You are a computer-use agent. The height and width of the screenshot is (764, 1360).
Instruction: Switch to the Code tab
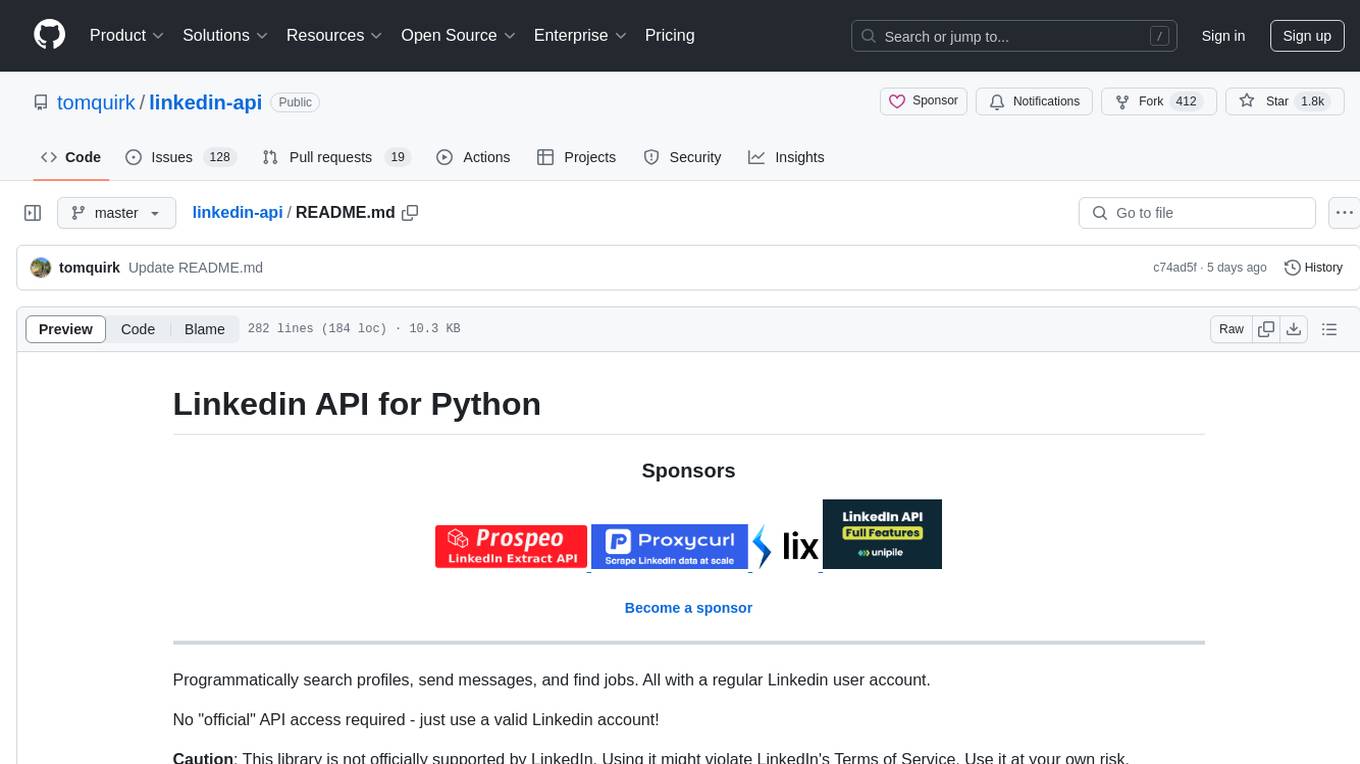tap(70, 157)
